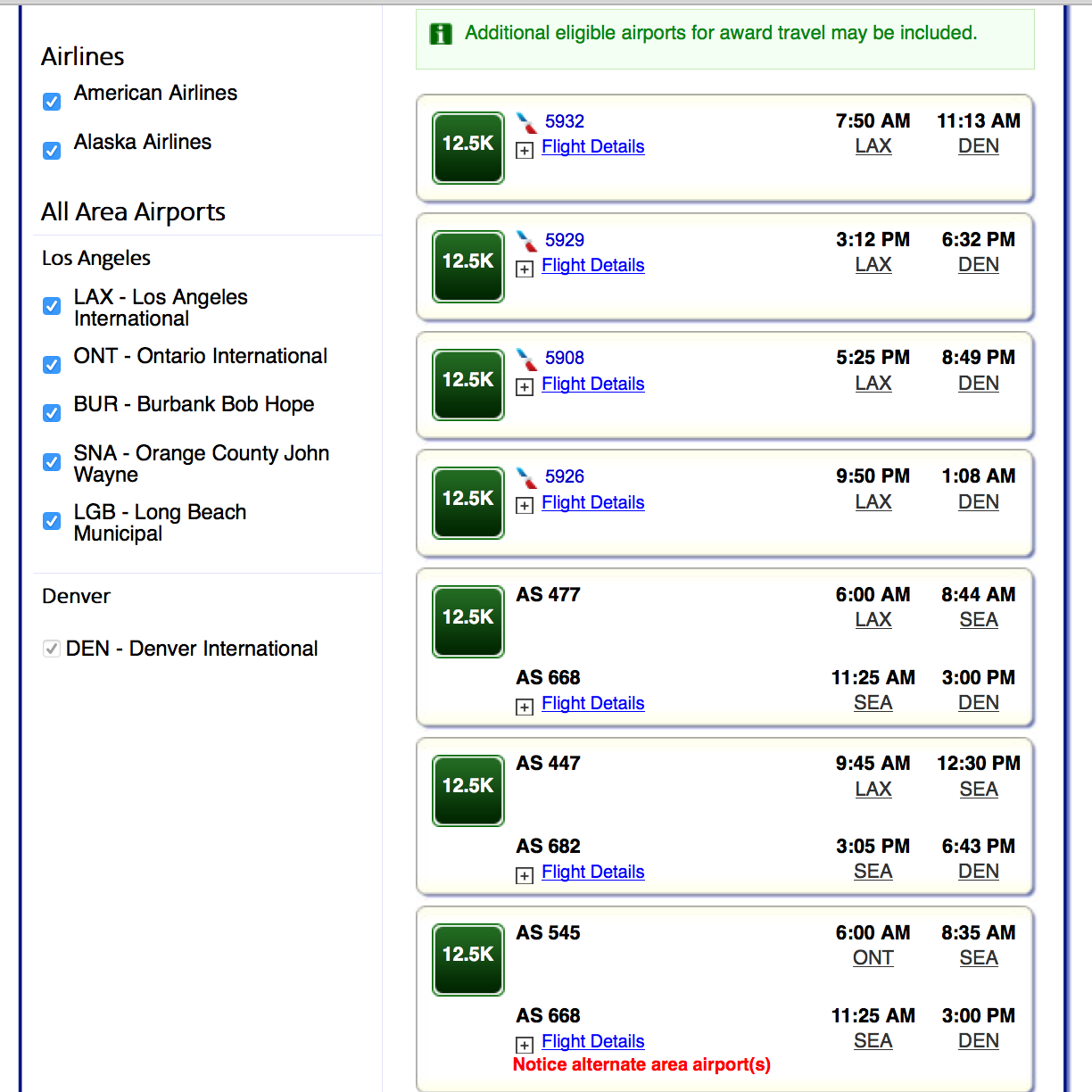Open Flight Details link for flight 5932
Image resolution: width=1092 pixels, height=1092 pixels.
click(593, 146)
